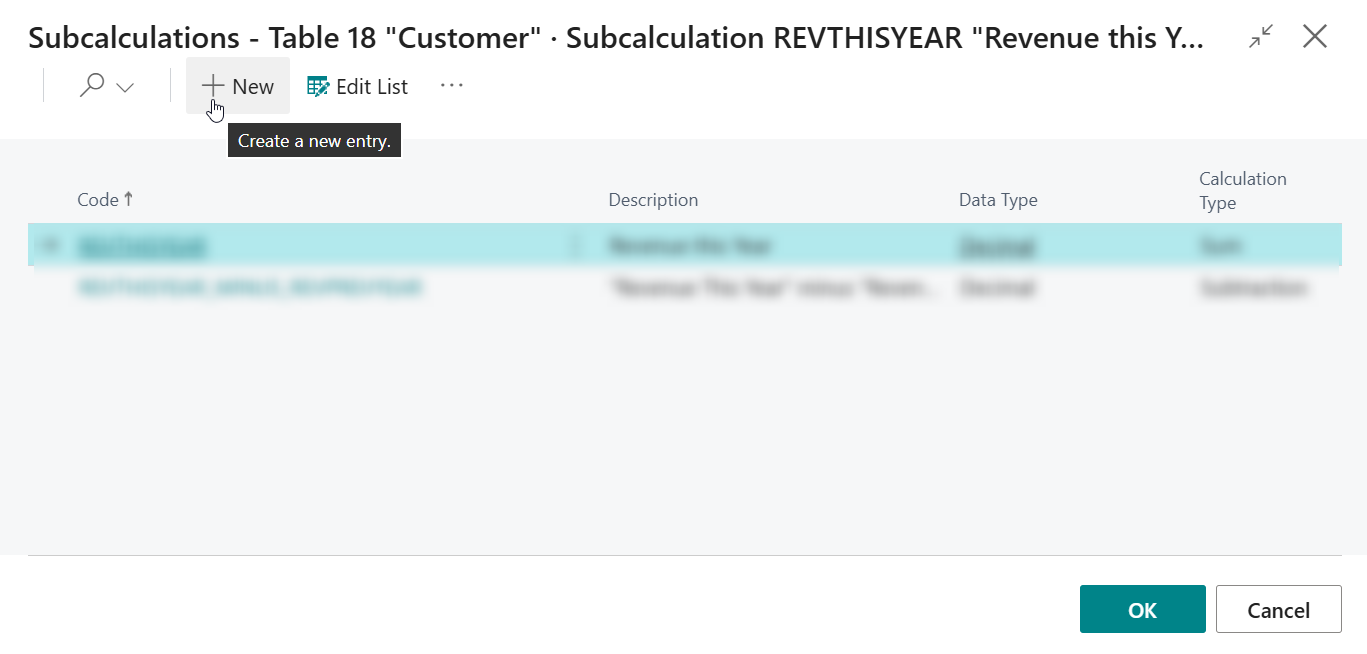Close the Subcalculations dialog with X
1367x654 pixels.
tap(1315, 38)
